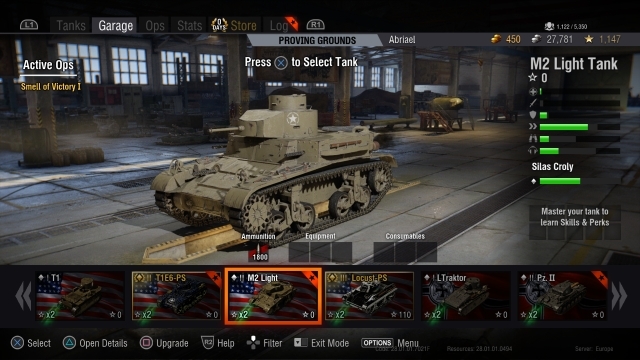The height and width of the screenshot is (360, 640).
Task: Expand tank carousel to the right
Action: [x=619, y=296]
